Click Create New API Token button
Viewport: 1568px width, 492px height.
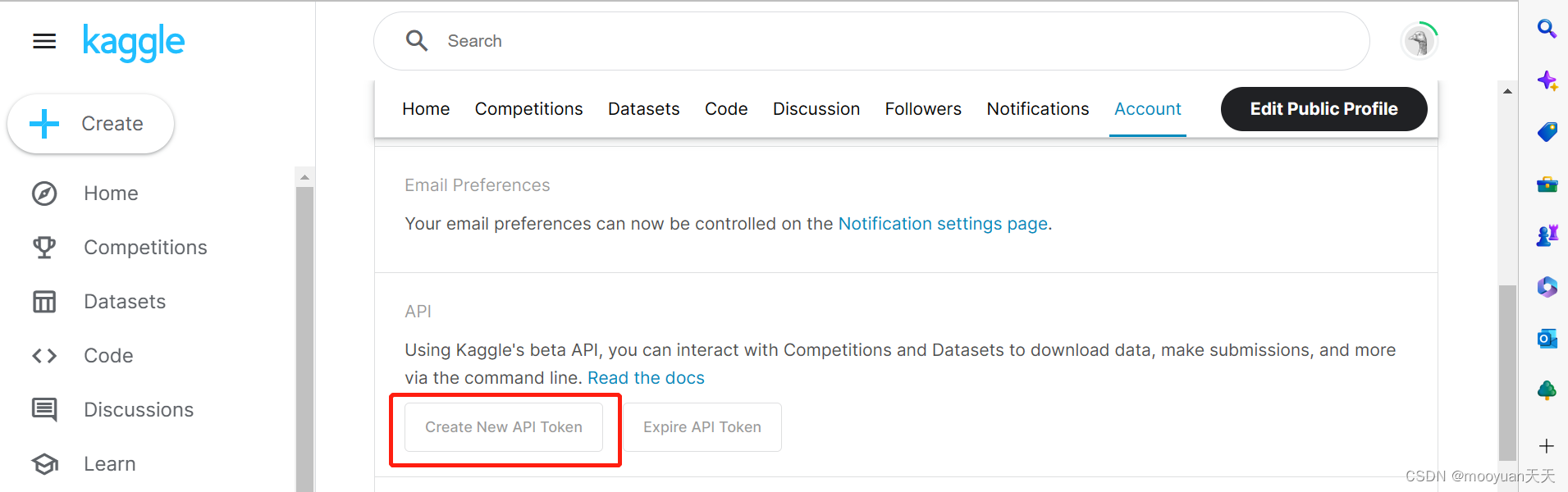click(504, 427)
